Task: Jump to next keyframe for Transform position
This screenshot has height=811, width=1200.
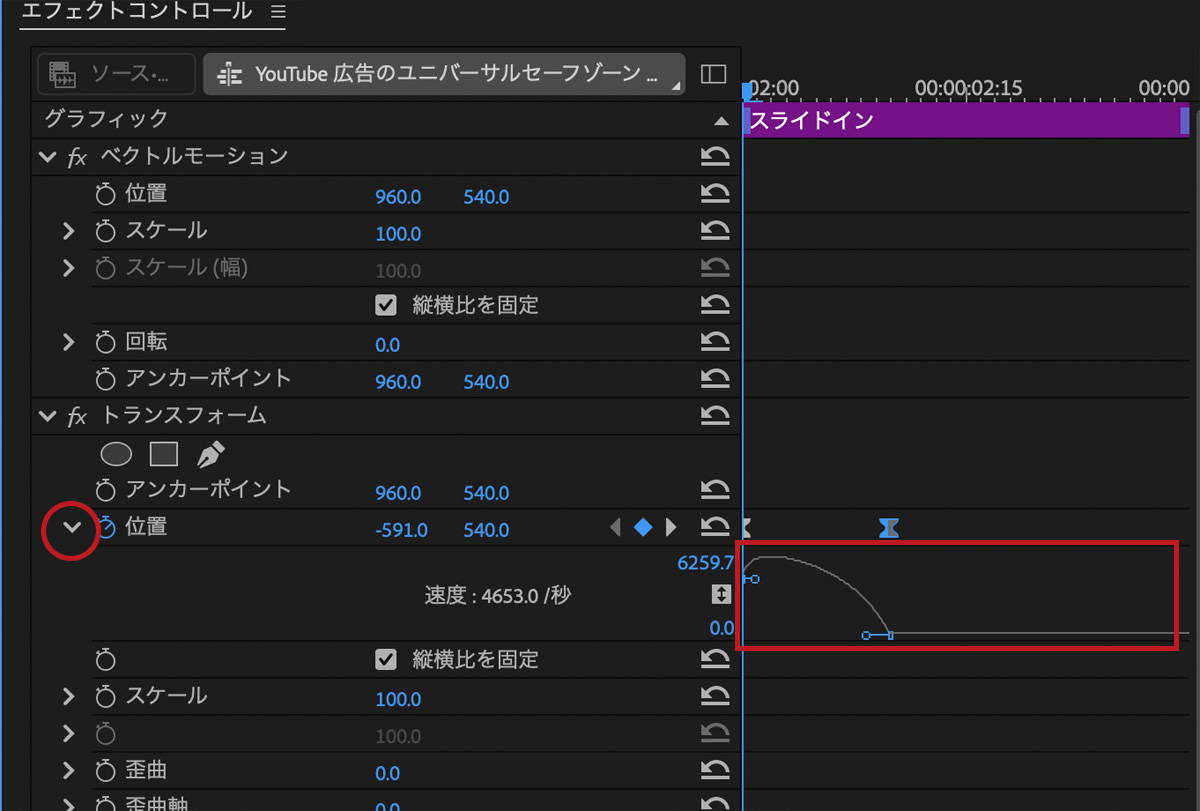Action: pyautogui.click(x=671, y=527)
